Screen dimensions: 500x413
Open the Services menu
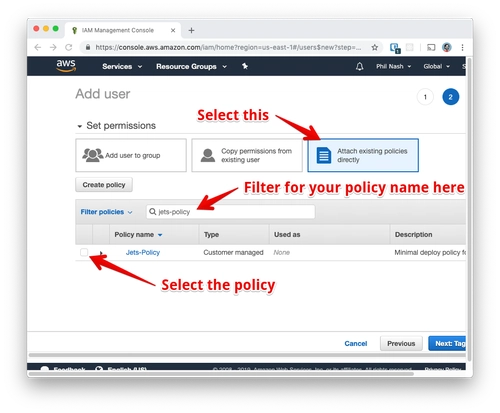pyautogui.click(x=122, y=66)
